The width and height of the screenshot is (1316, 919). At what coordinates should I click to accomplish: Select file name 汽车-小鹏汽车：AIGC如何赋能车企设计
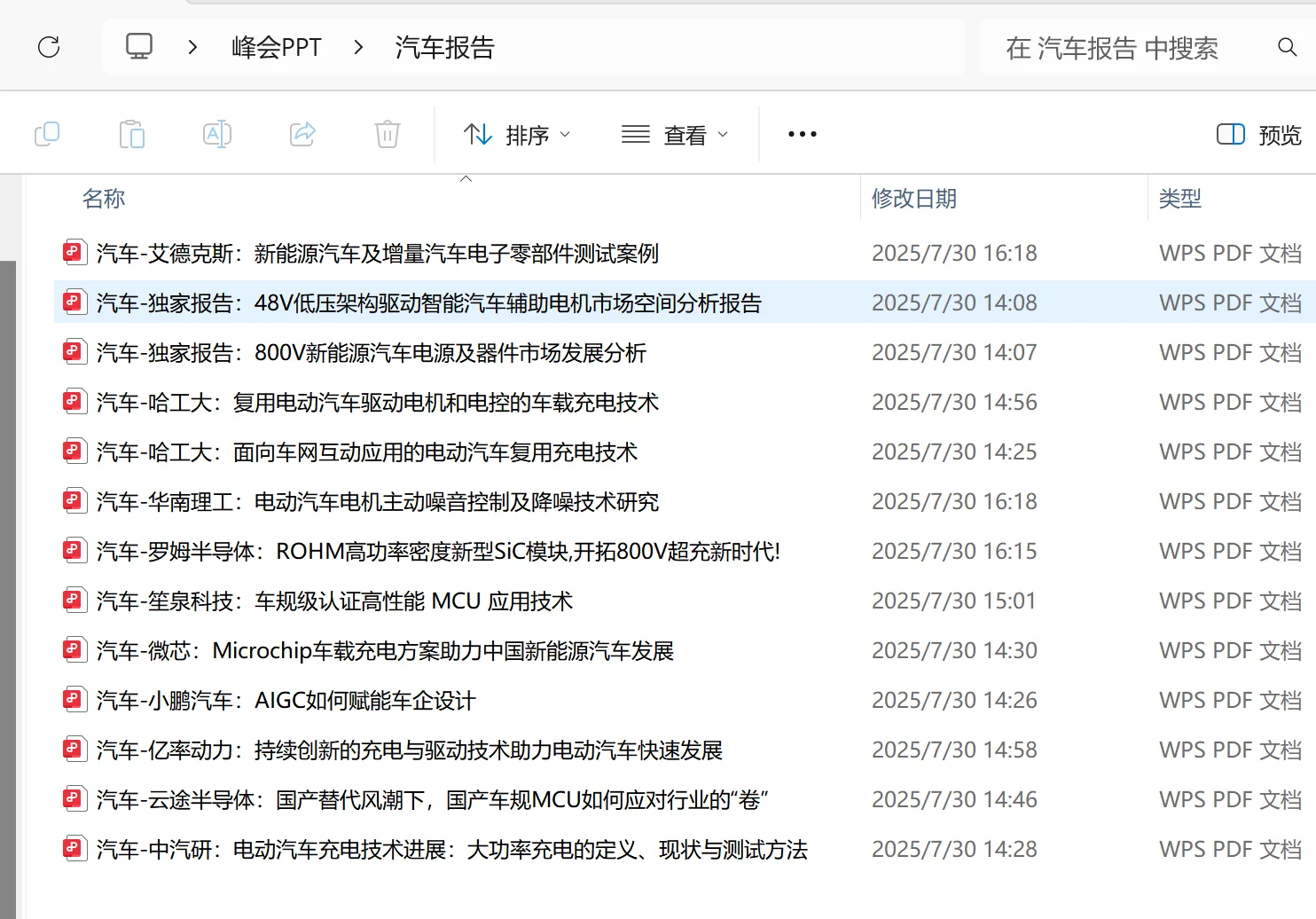(286, 701)
